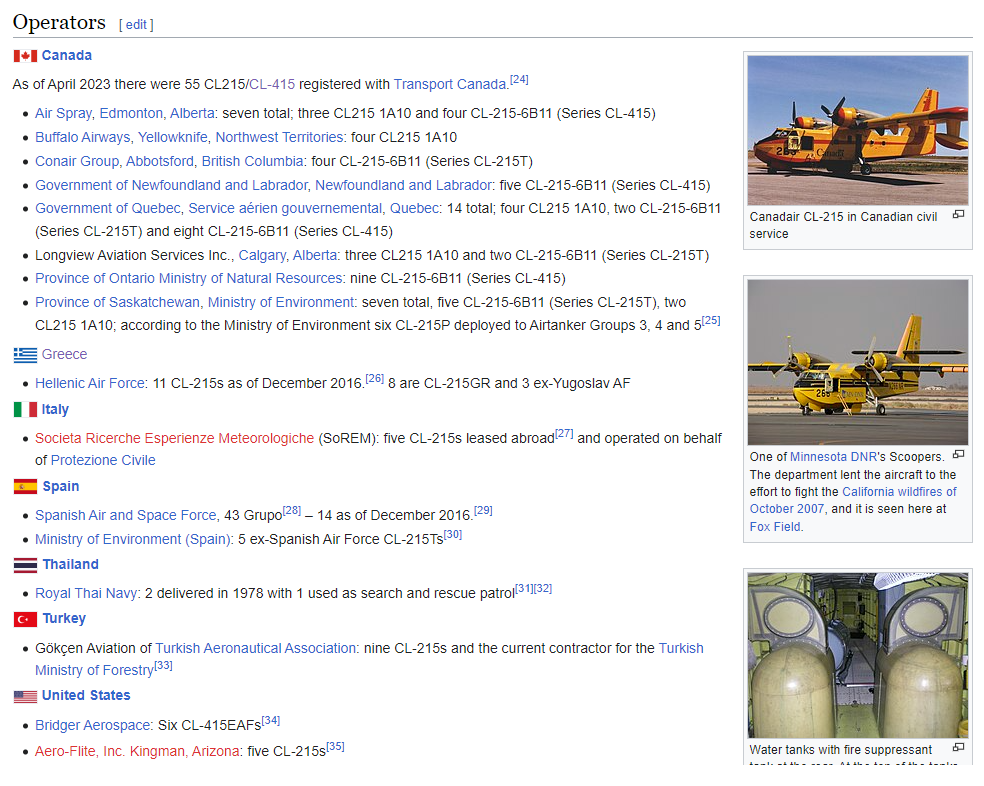Open the Turkey country link
Image resolution: width=984 pixels, height=786 pixels.
point(64,618)
